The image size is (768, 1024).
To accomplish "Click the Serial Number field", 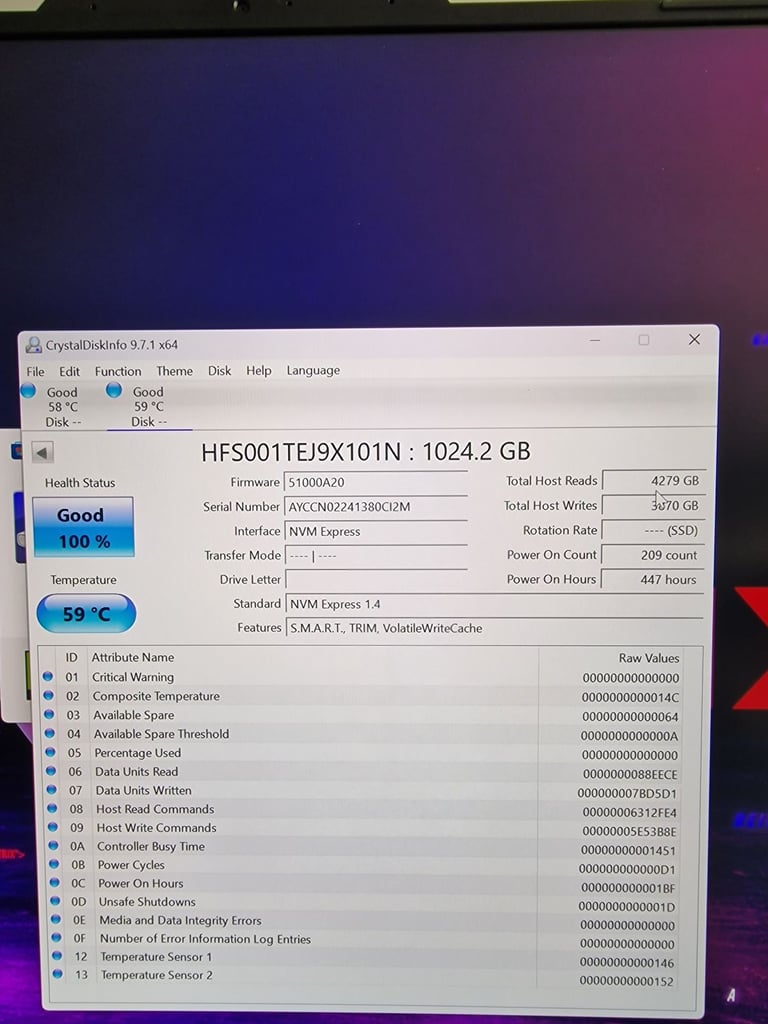I will click(x=376, y=507).
